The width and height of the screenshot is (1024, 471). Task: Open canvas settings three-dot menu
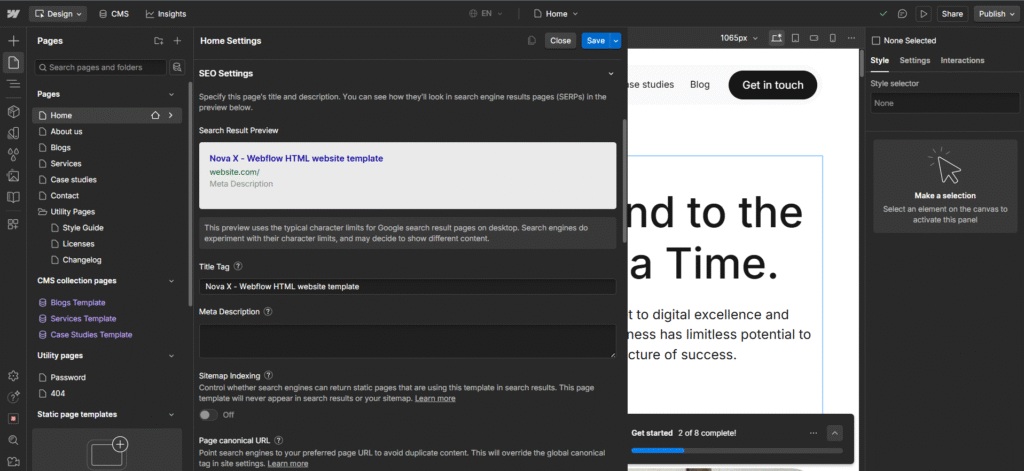click(852, 38)
